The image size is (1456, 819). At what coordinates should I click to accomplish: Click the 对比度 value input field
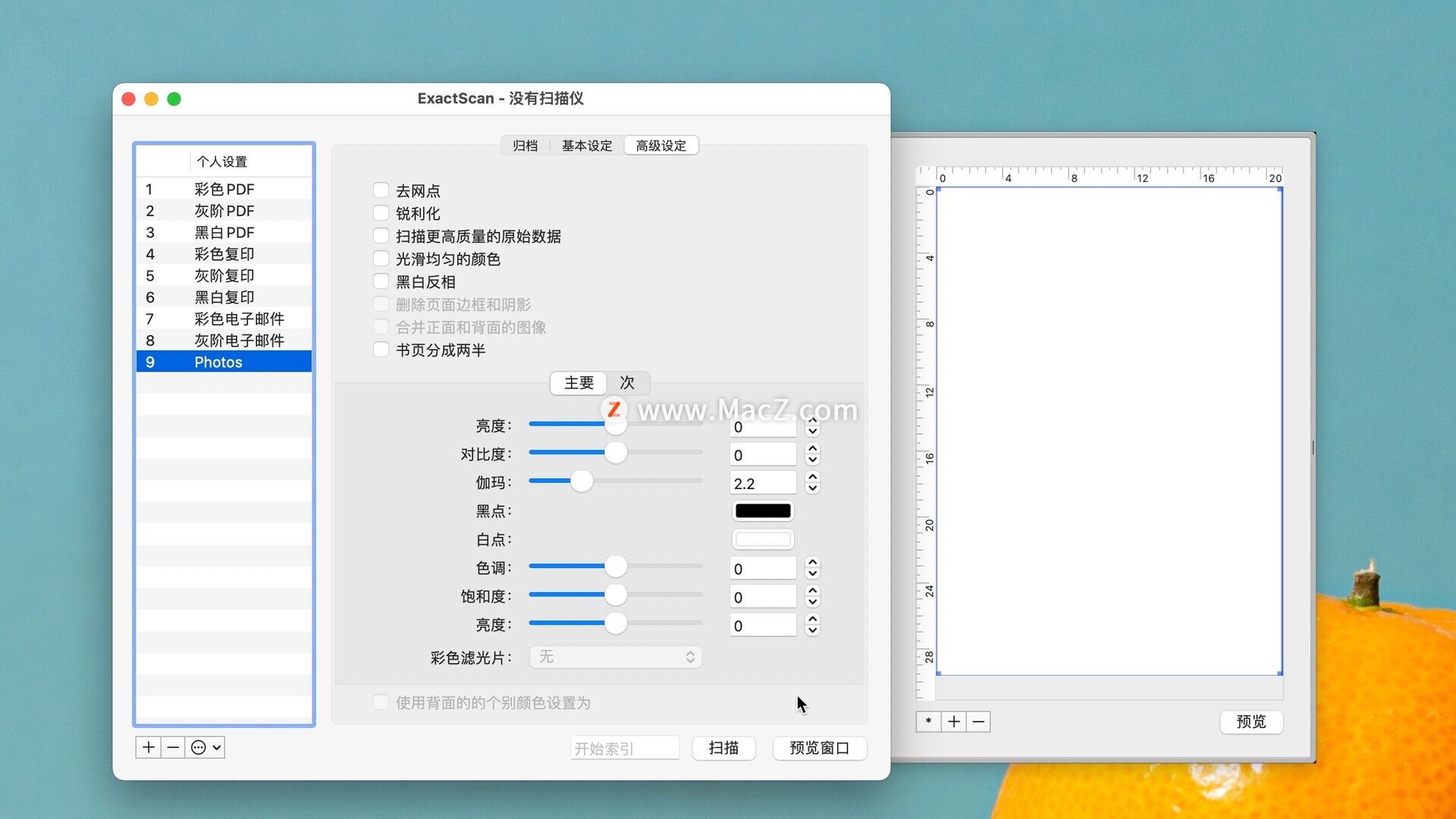pyautogui.click(x=763, y=454)
